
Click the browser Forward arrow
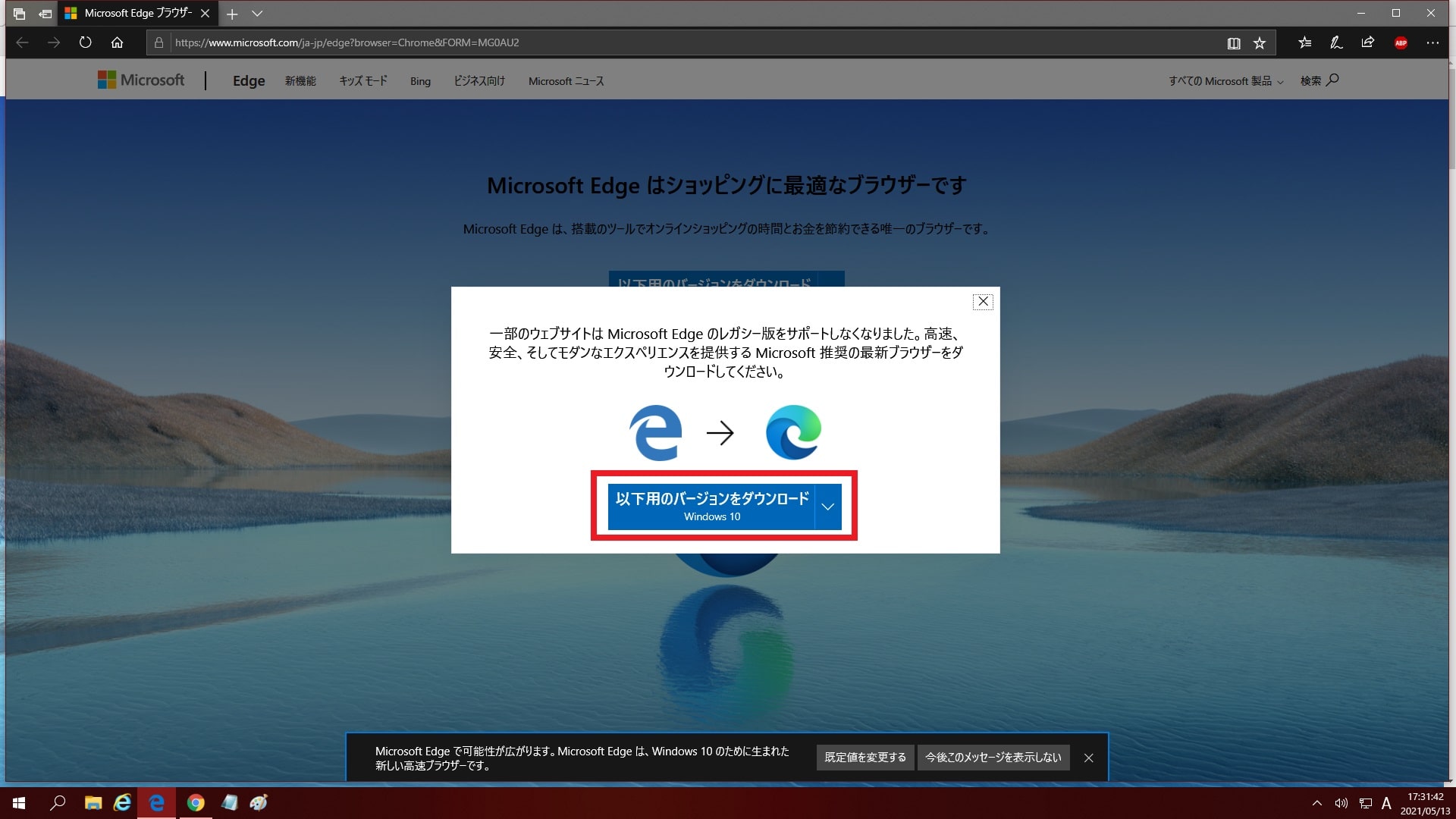54,42
